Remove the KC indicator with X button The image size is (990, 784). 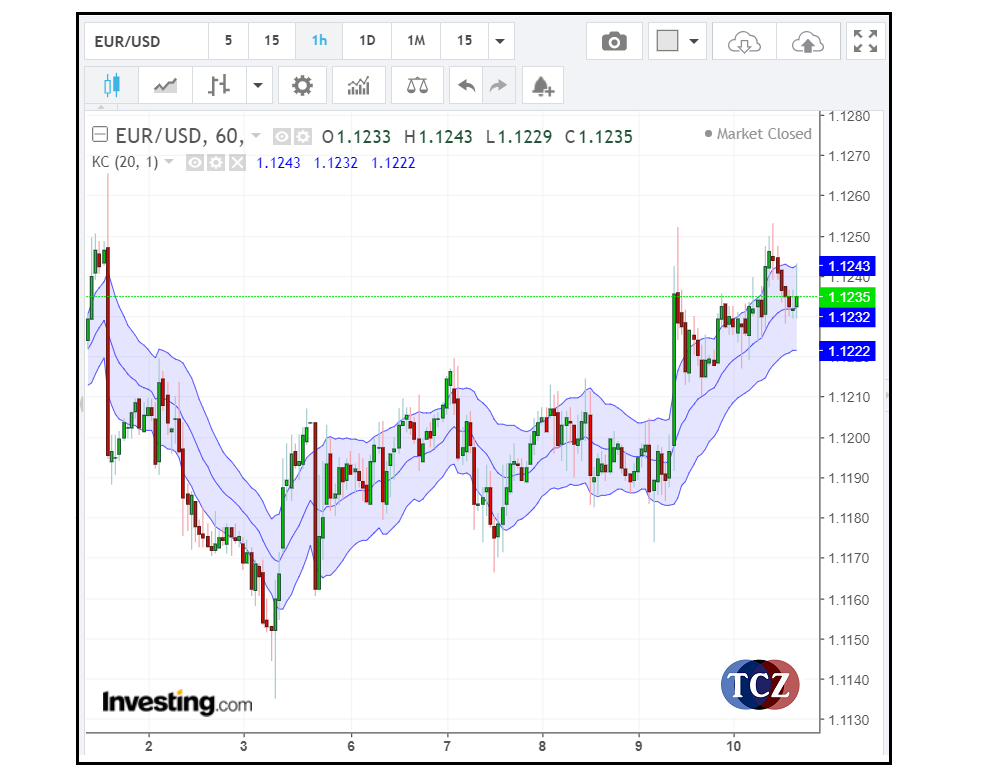click(x=237, y=162)
